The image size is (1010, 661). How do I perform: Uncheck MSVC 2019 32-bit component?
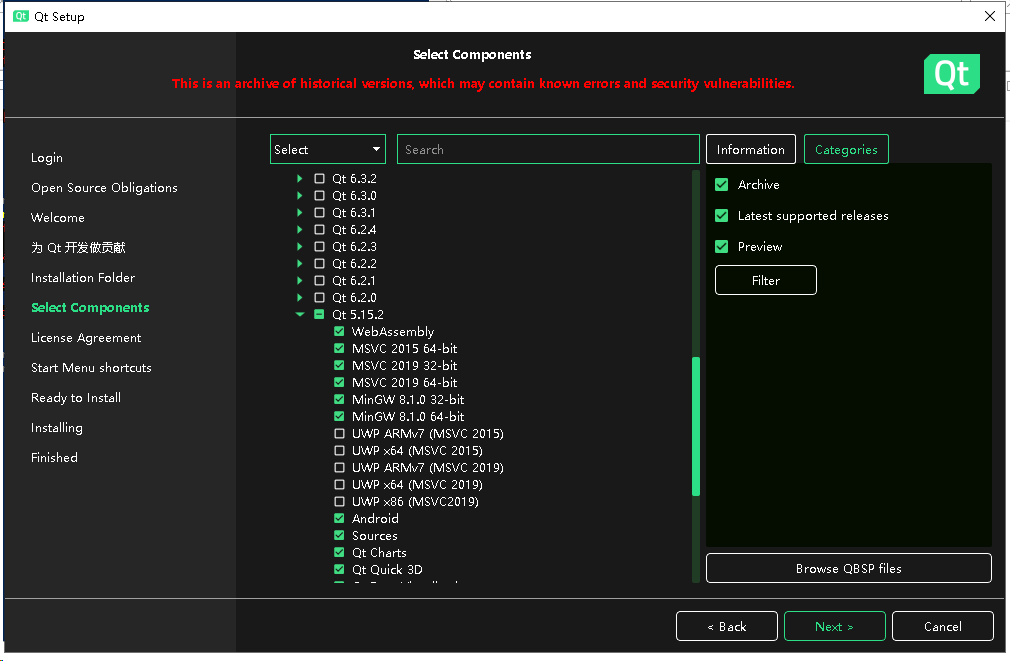click(339, 365)
